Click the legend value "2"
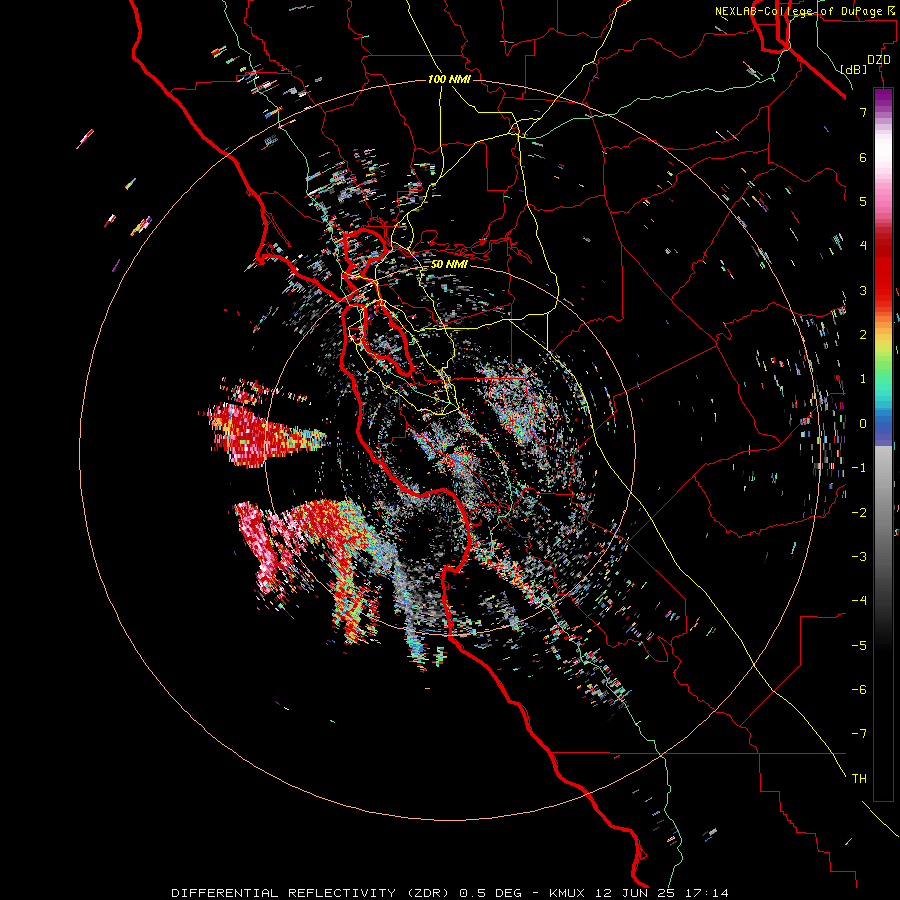 [x=863, y=335]
